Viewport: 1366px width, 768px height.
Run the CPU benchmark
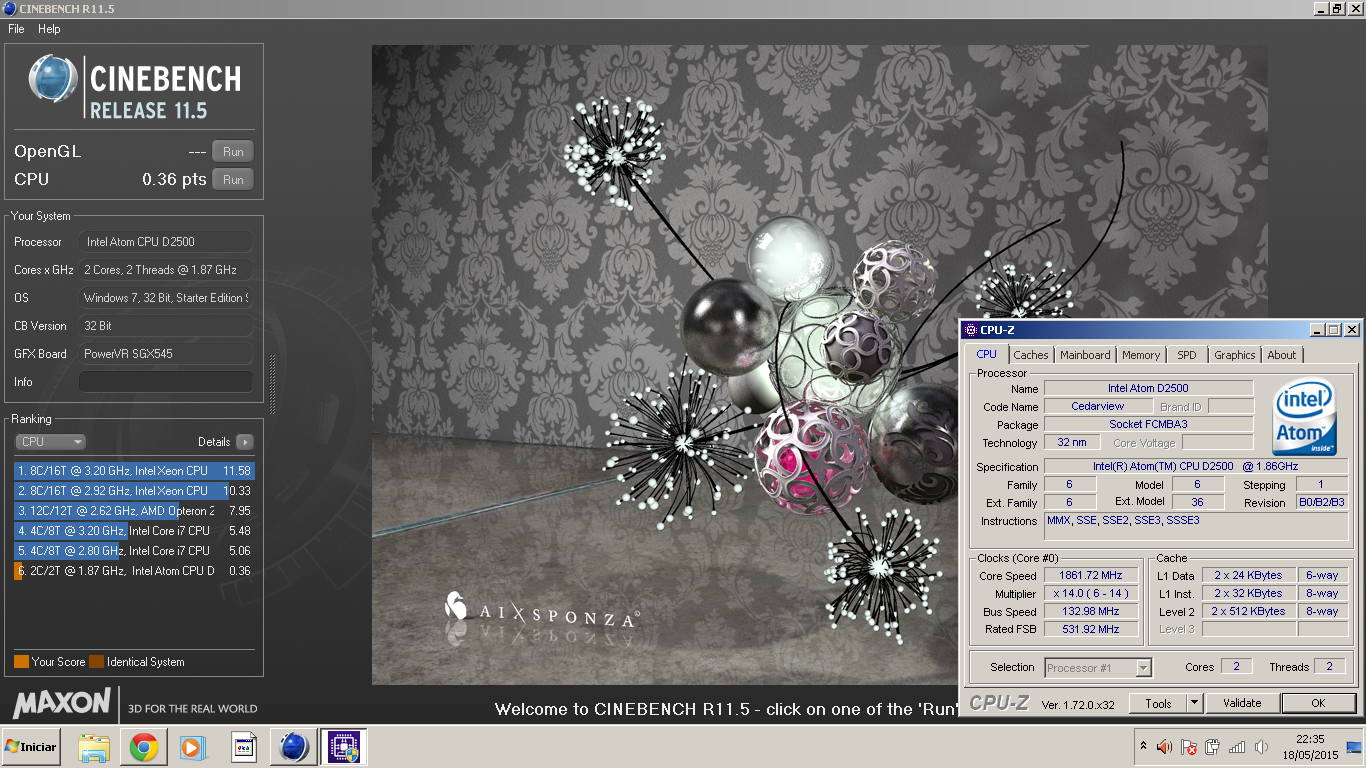pyautogui.click(x=233, y=180)
